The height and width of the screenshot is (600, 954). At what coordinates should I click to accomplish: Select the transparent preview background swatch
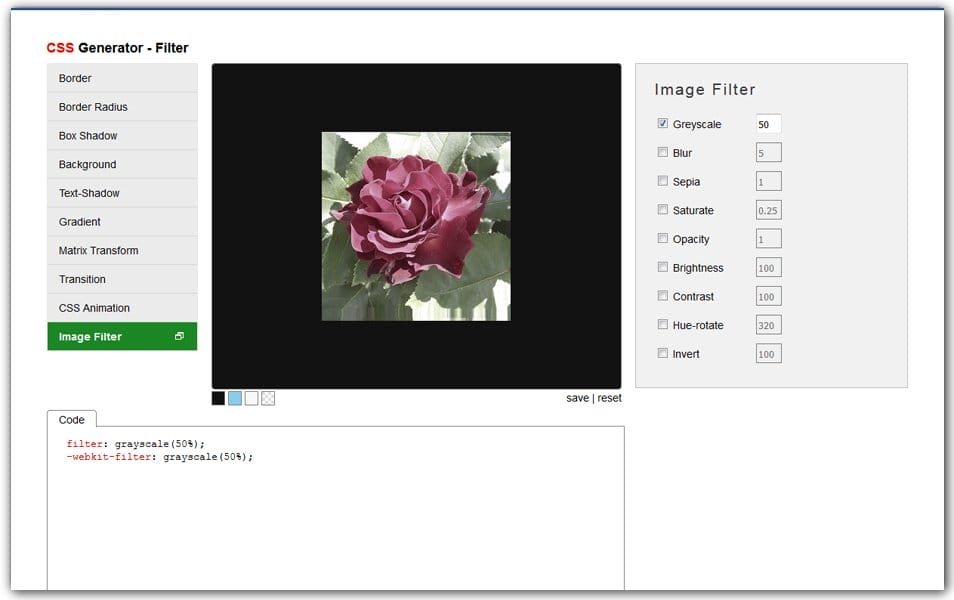point(268,398)
